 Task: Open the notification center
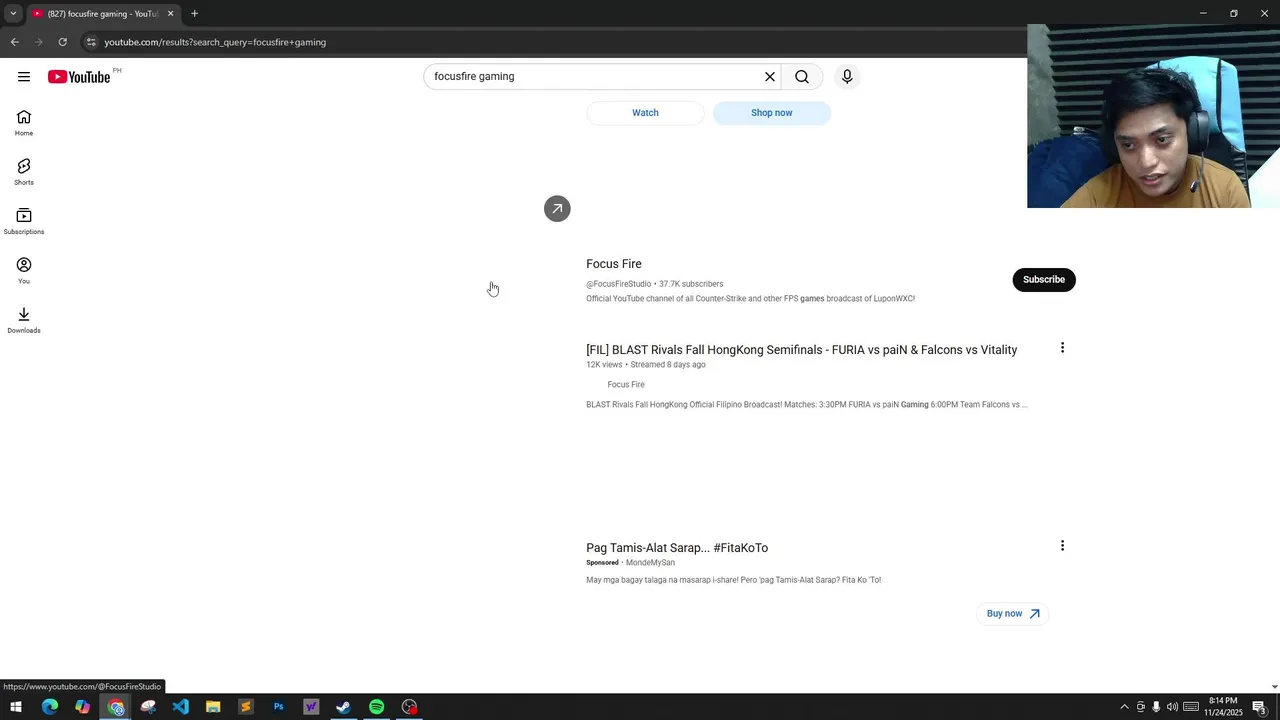click(x=1260, y=707)
